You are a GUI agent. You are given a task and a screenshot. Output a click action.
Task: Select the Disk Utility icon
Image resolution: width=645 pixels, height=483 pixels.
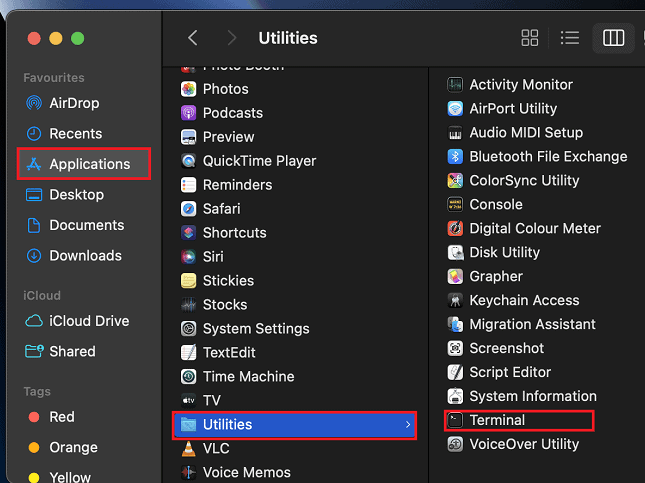(456, 253)
